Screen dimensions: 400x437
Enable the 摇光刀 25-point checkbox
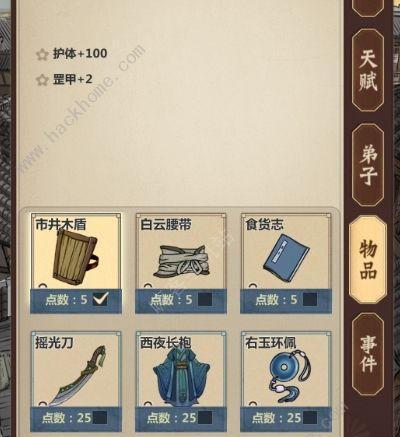pyautogui.click(x=100, y=417)
